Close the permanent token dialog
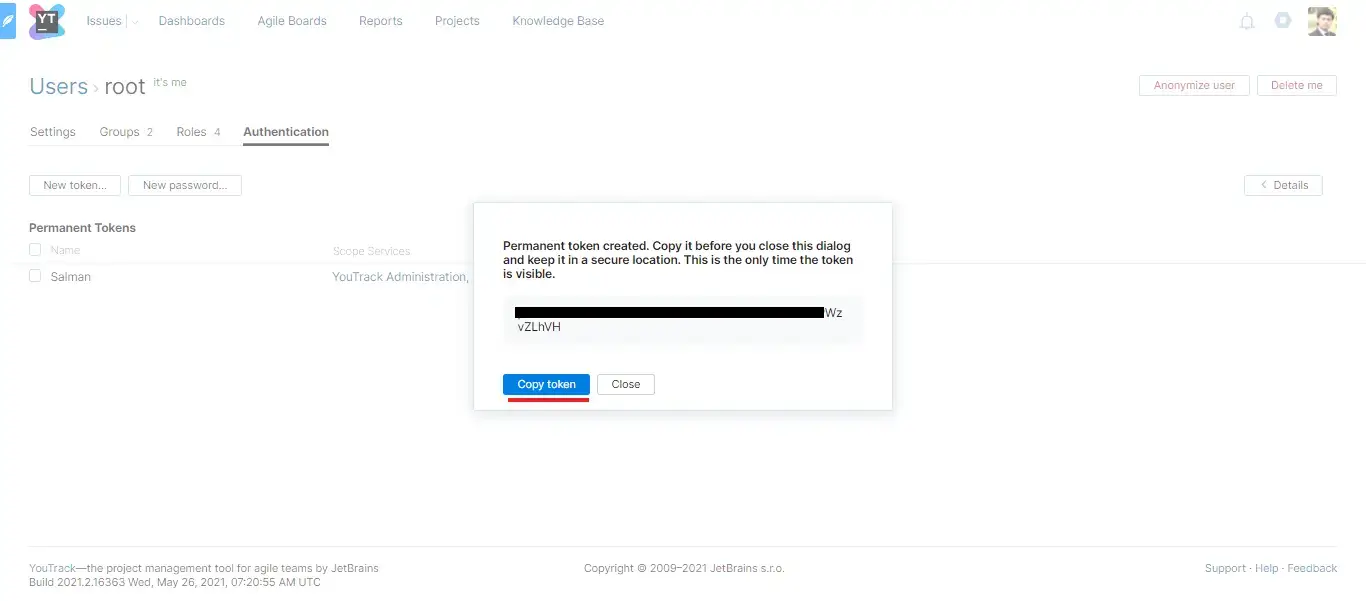The height and width of the screenshot is (601, 1366). pos(625,384)
